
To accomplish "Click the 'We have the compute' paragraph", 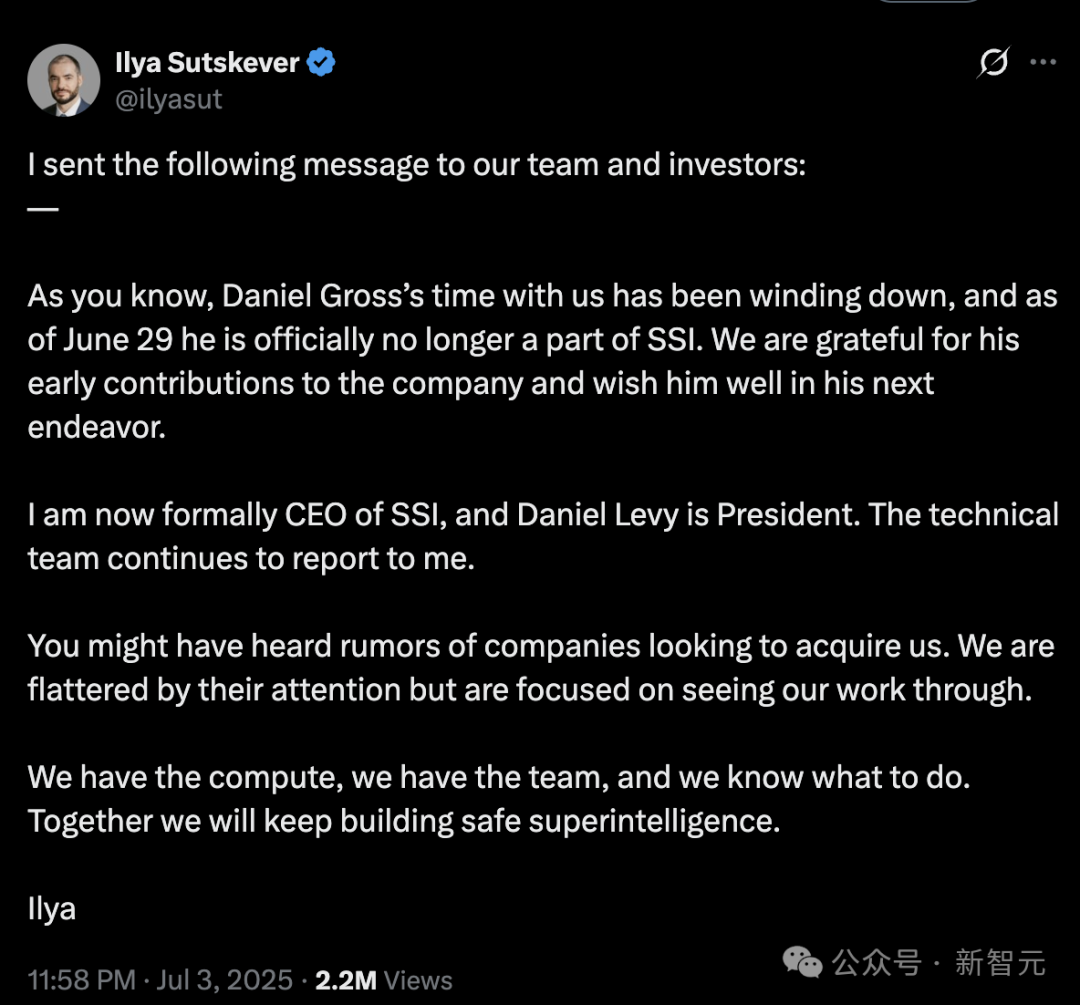I will point(499,799).
